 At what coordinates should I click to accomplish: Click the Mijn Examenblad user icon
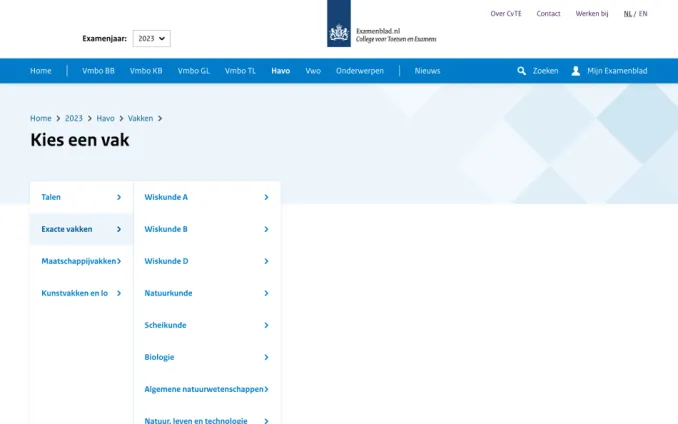(576, 71)
